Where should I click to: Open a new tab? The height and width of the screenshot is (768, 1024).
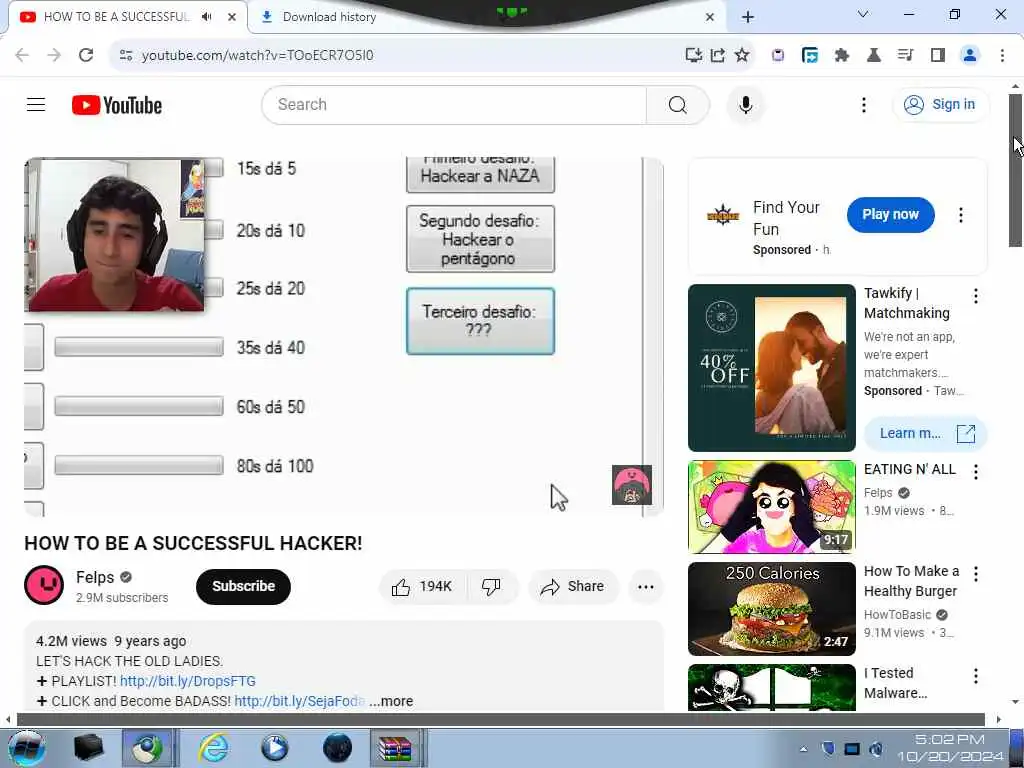tap(748, 17)
